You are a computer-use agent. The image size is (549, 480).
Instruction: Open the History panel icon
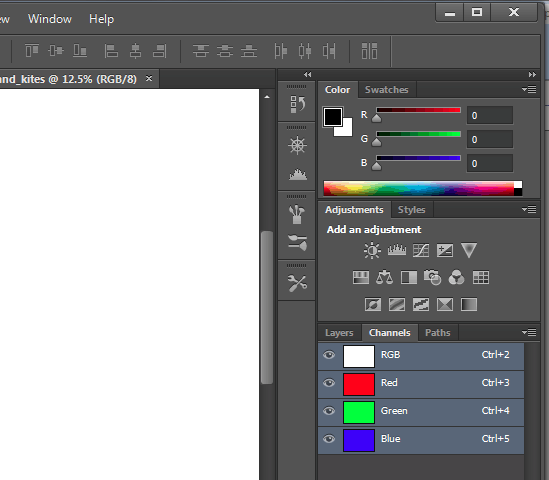(297, 104)
